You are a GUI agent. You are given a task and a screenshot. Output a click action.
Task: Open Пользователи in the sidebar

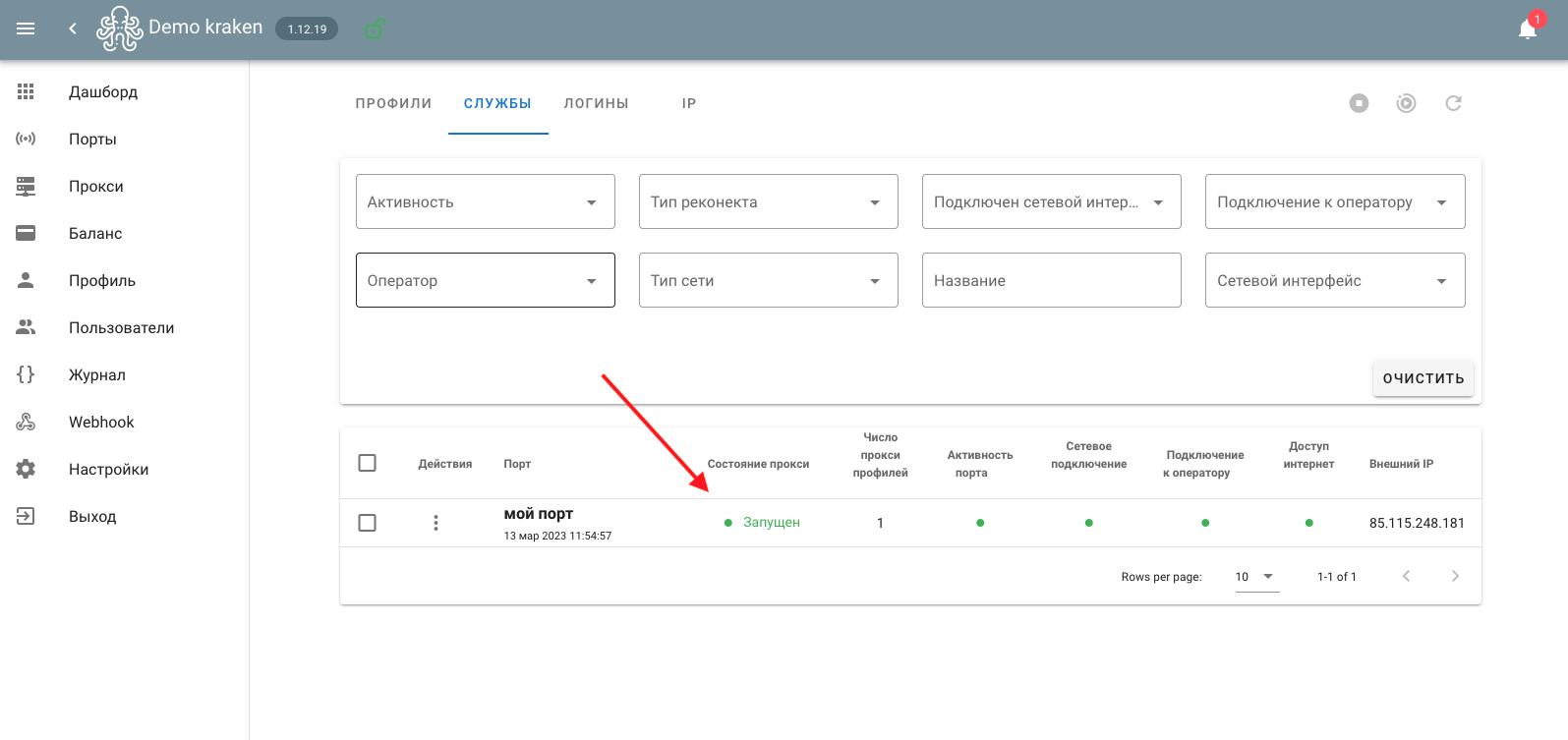pos(122,327)
